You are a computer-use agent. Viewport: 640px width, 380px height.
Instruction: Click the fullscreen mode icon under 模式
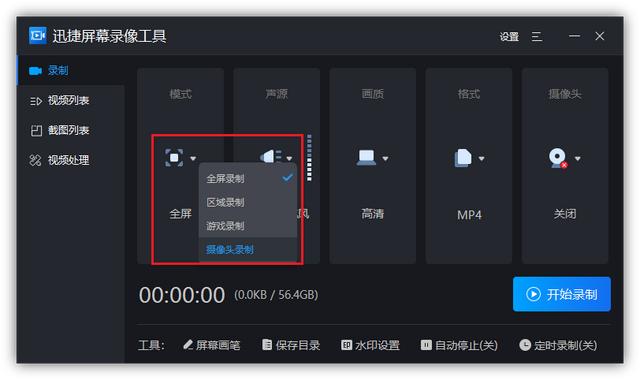point(174,158)
